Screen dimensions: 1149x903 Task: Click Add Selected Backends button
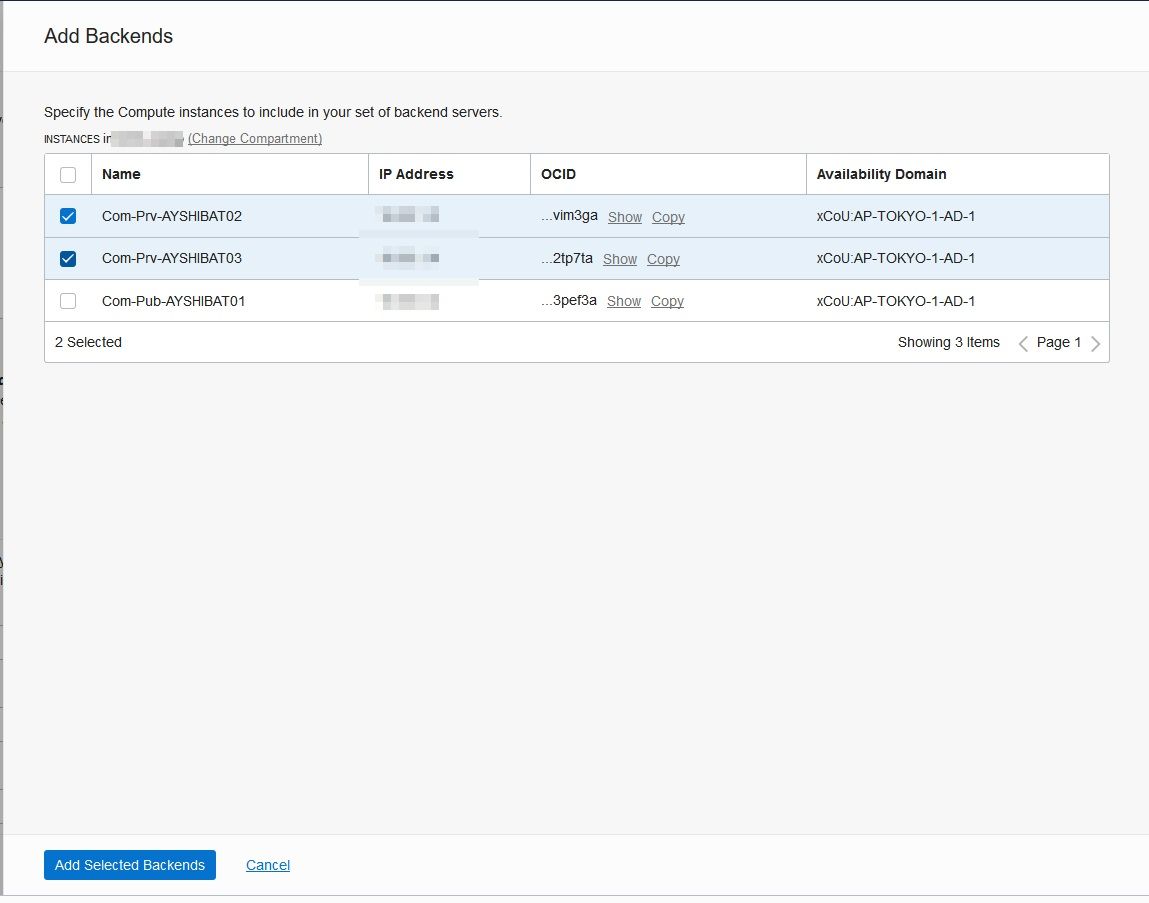coord(130,865)
